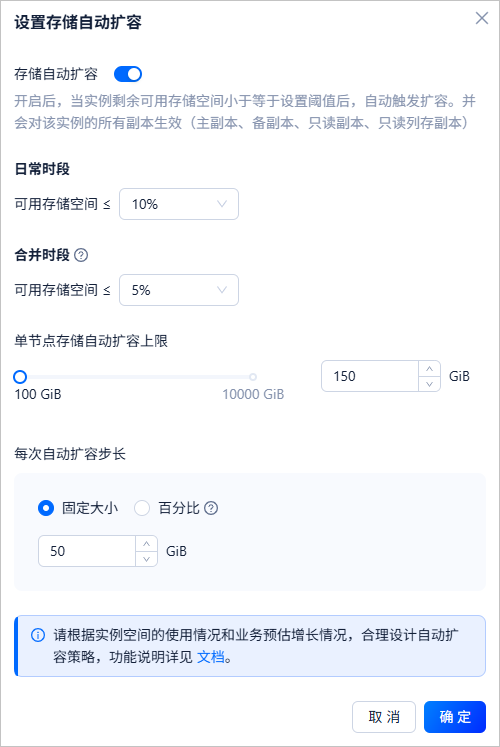Click the storage limit slider handle

click(x=20, y=377)
